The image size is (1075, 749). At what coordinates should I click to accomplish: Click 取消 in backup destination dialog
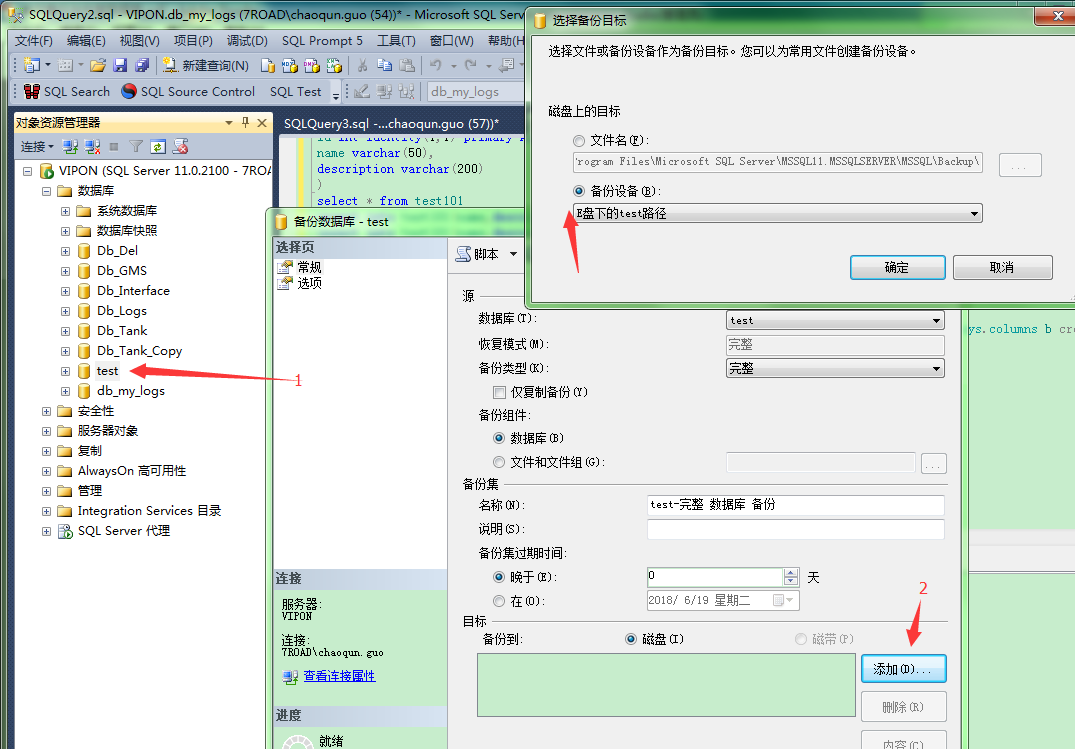[x=1002, y=268]
